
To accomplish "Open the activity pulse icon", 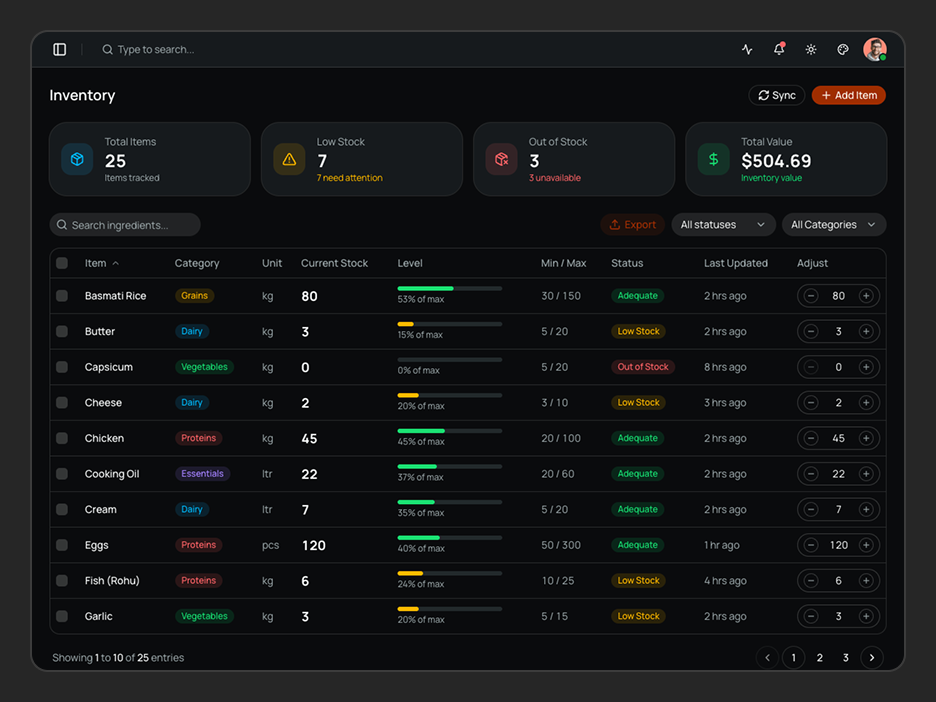I will (747, 50).
